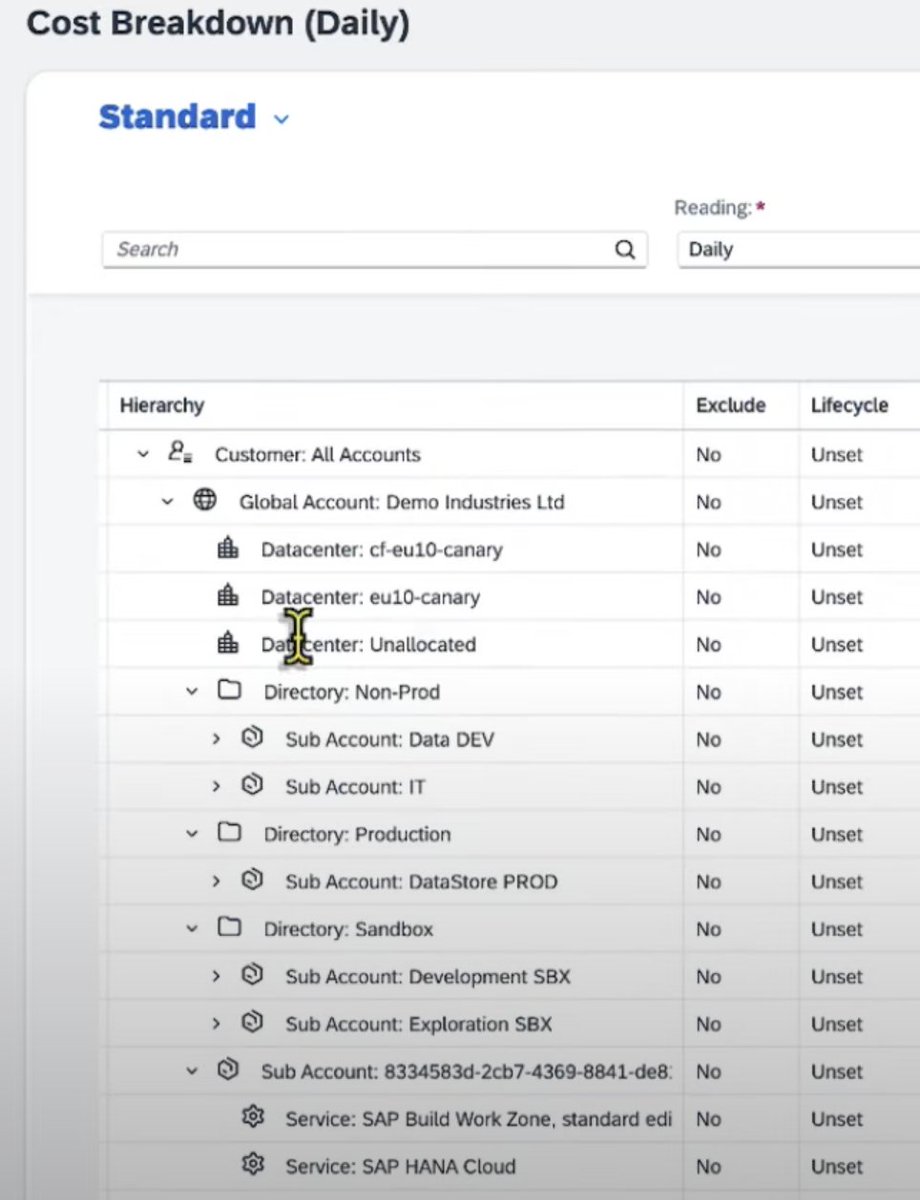Expand Sub Account: IT
Screen dimensions: 920x1200
216,787
